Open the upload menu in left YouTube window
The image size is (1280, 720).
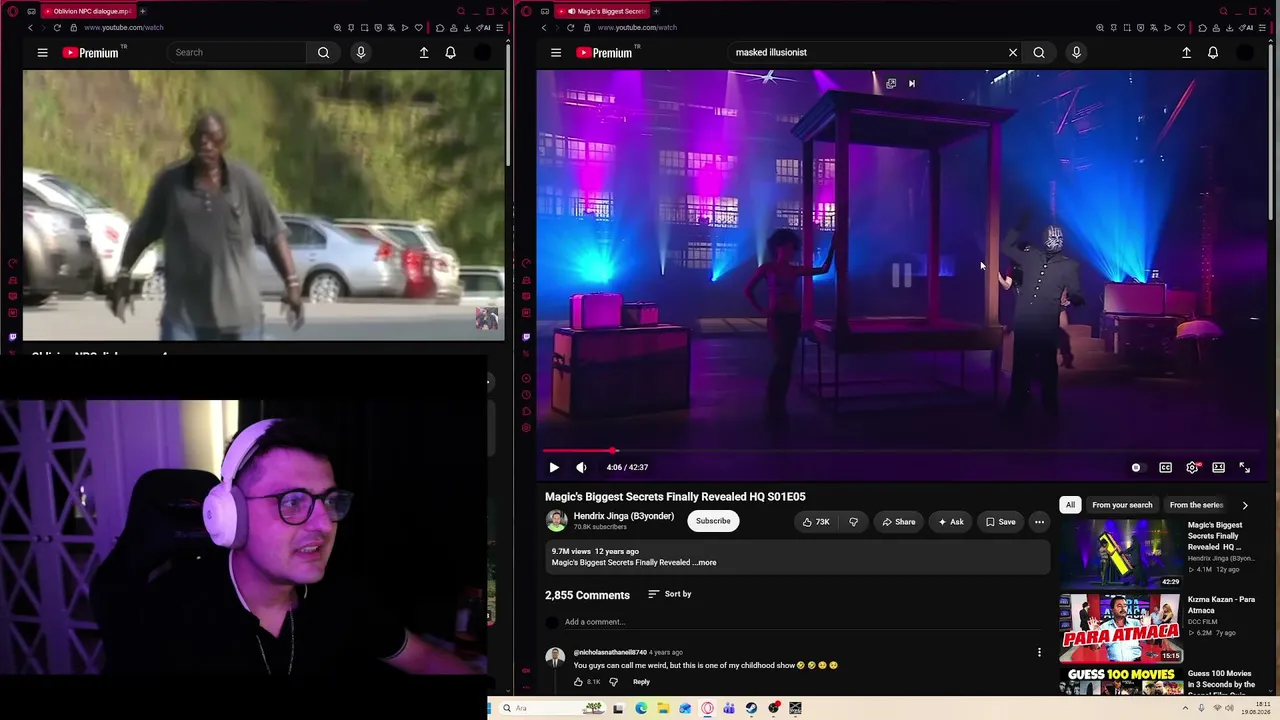click(x=424, y=52)
